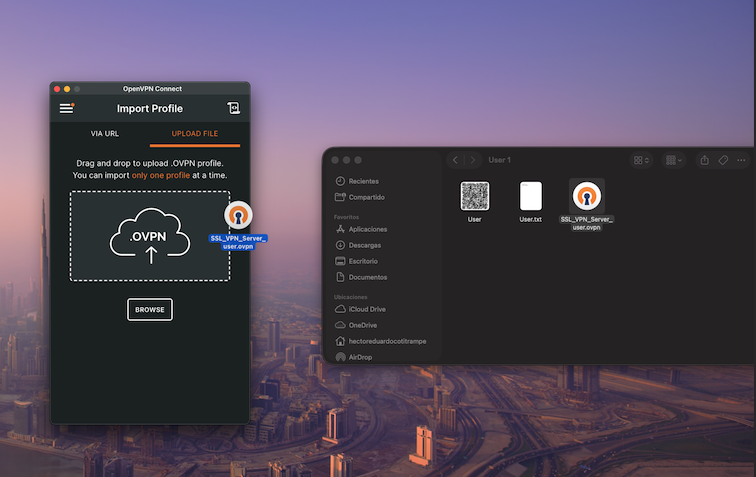Expand the Finder group-by dropdown
The width and height of the screenshot is (756, 477).
(674, 160)
